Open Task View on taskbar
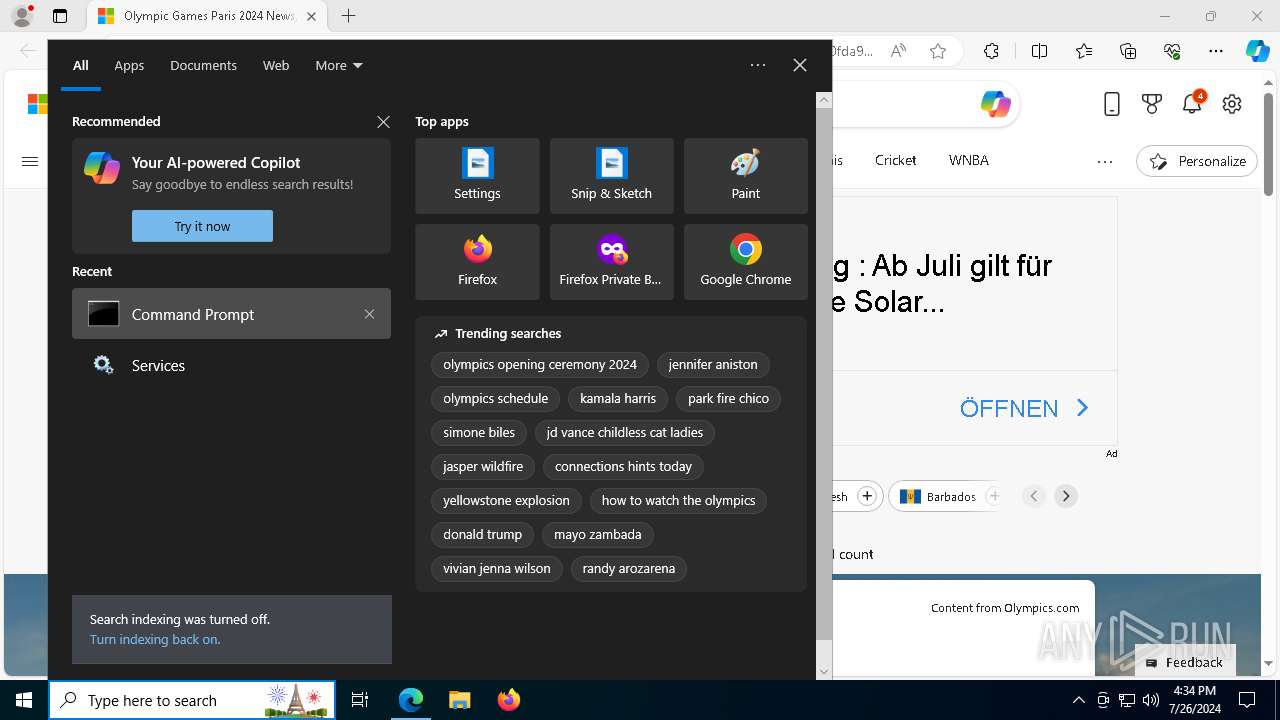 (x=360, y=700)
